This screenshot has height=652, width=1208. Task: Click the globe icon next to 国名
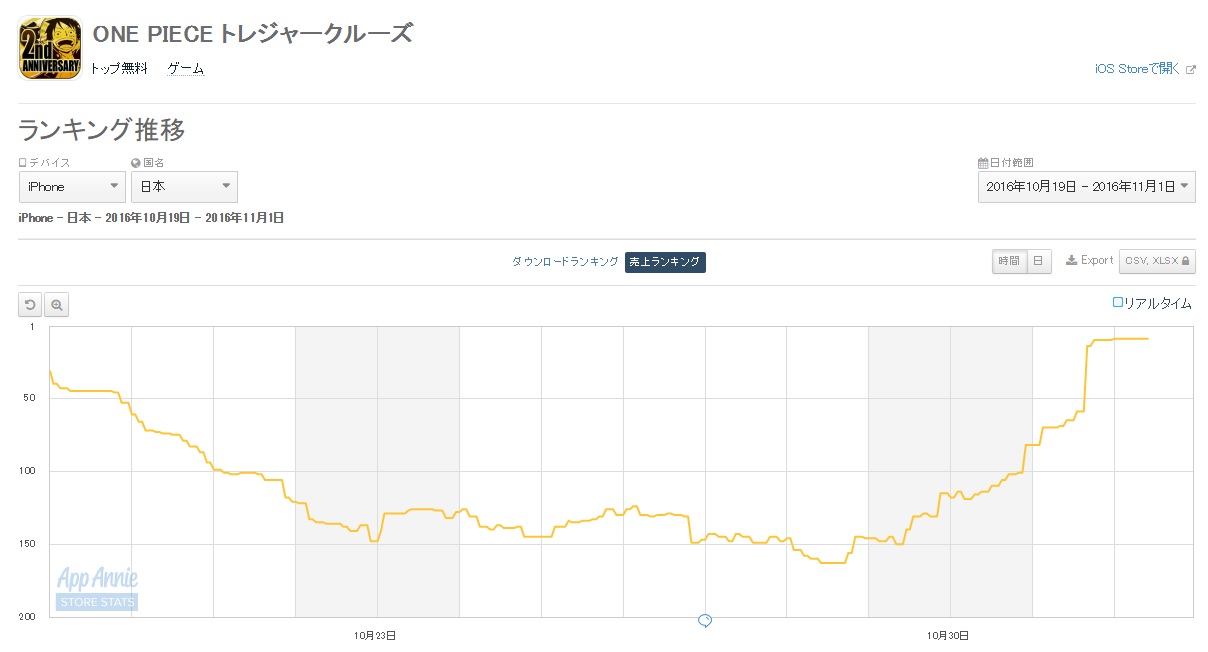135,162
